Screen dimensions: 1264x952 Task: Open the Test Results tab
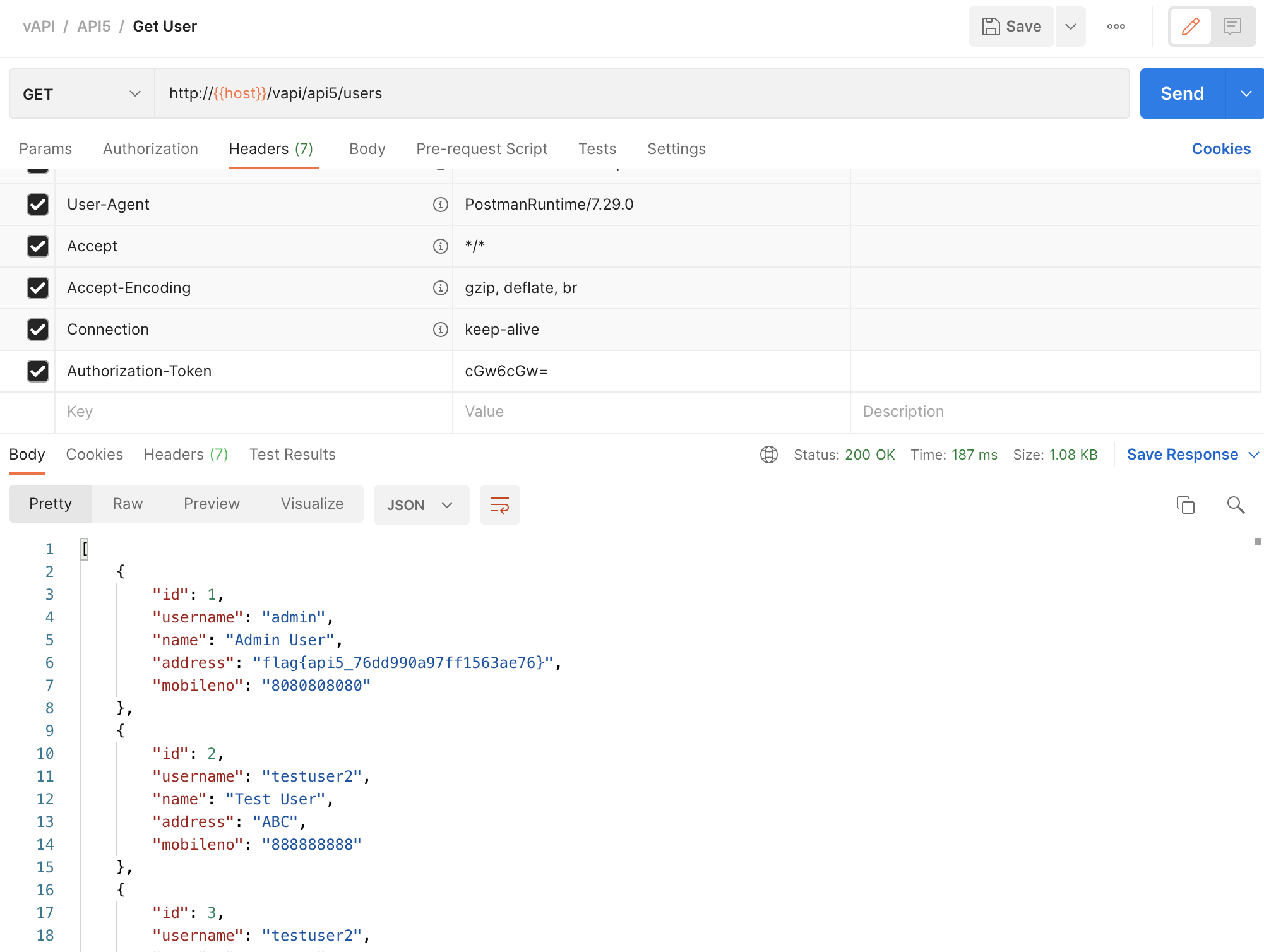[x=292, y=455]
